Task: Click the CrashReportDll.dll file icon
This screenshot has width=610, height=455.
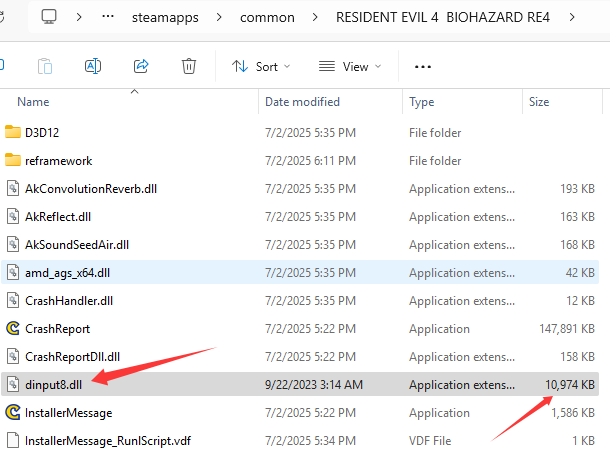Action: tap(13, 357)
